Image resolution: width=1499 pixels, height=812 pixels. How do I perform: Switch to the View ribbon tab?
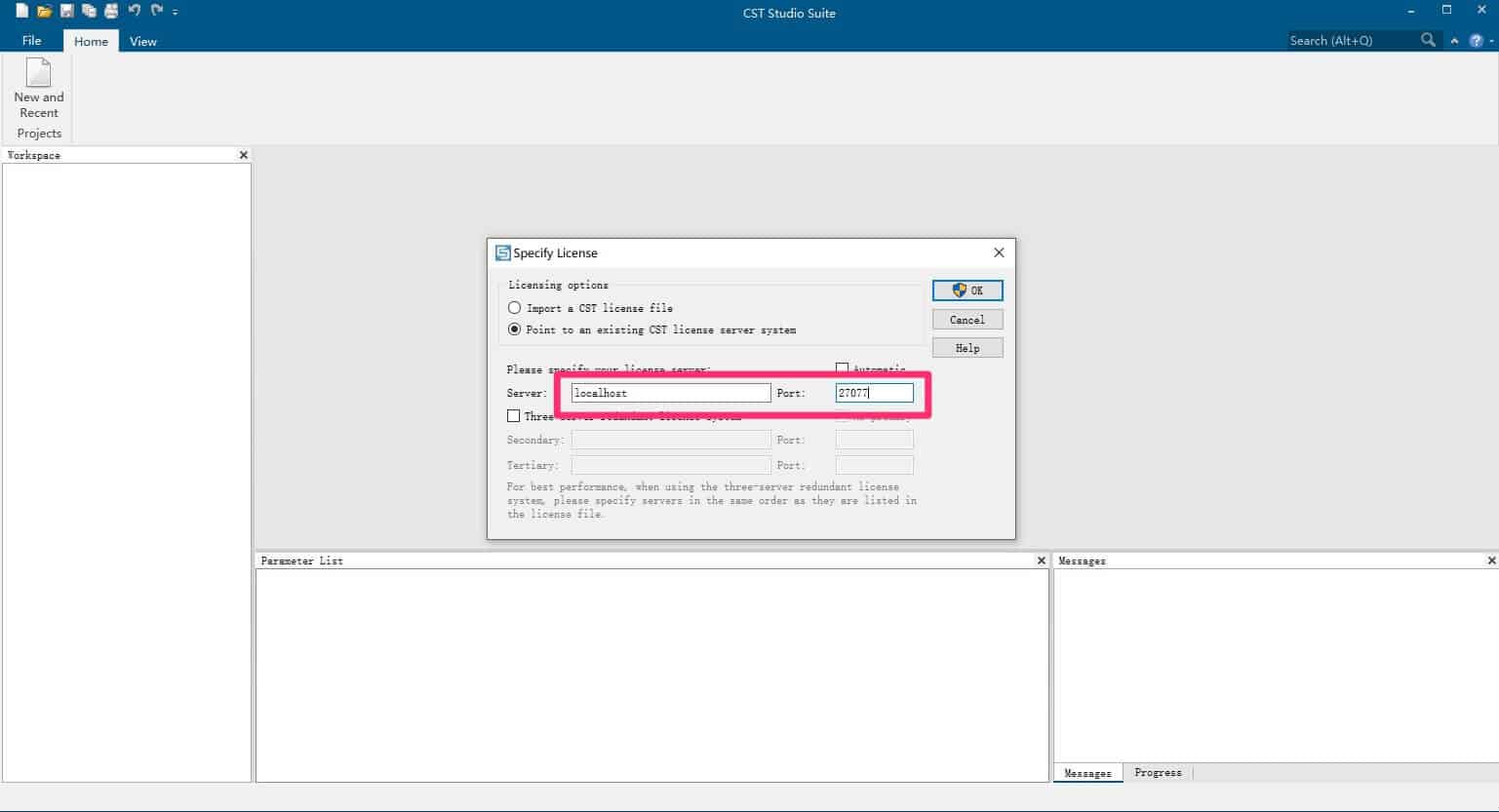pos(143,41)
